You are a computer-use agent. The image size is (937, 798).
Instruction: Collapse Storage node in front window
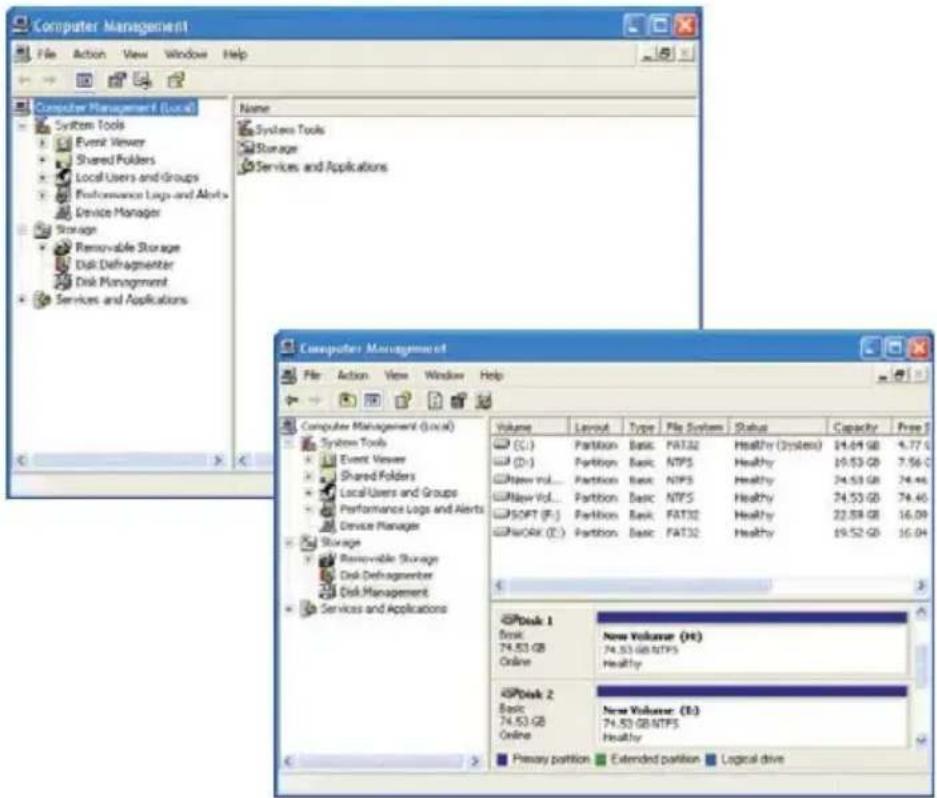(x=289, y=543)
